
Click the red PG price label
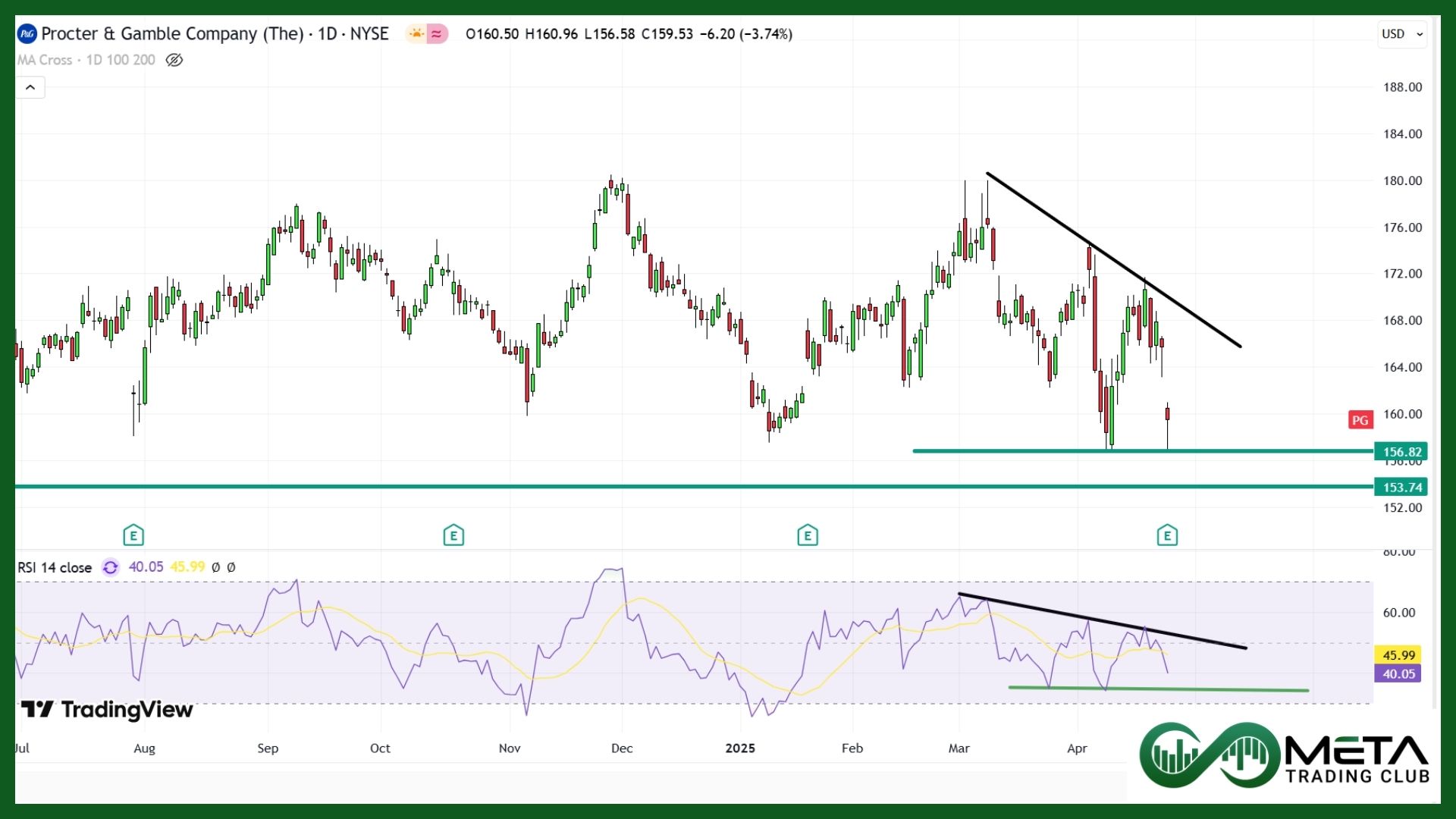pos(1360,420)
